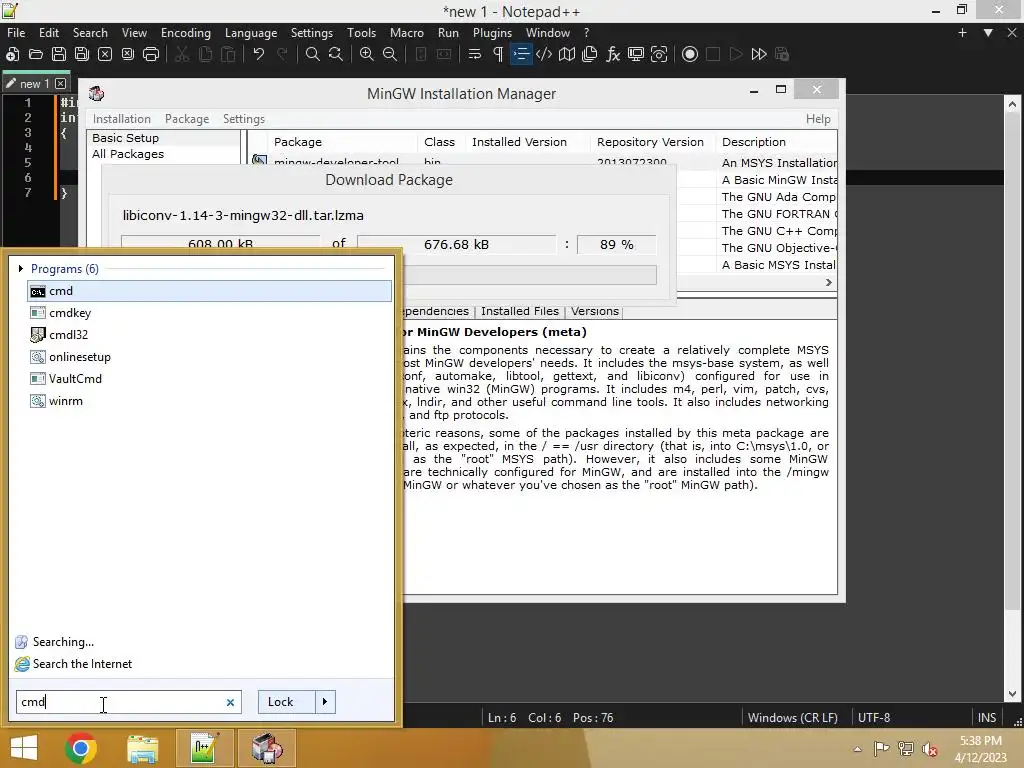
Task: Open Find with the magnifier icon
Action: coord(313,54)
